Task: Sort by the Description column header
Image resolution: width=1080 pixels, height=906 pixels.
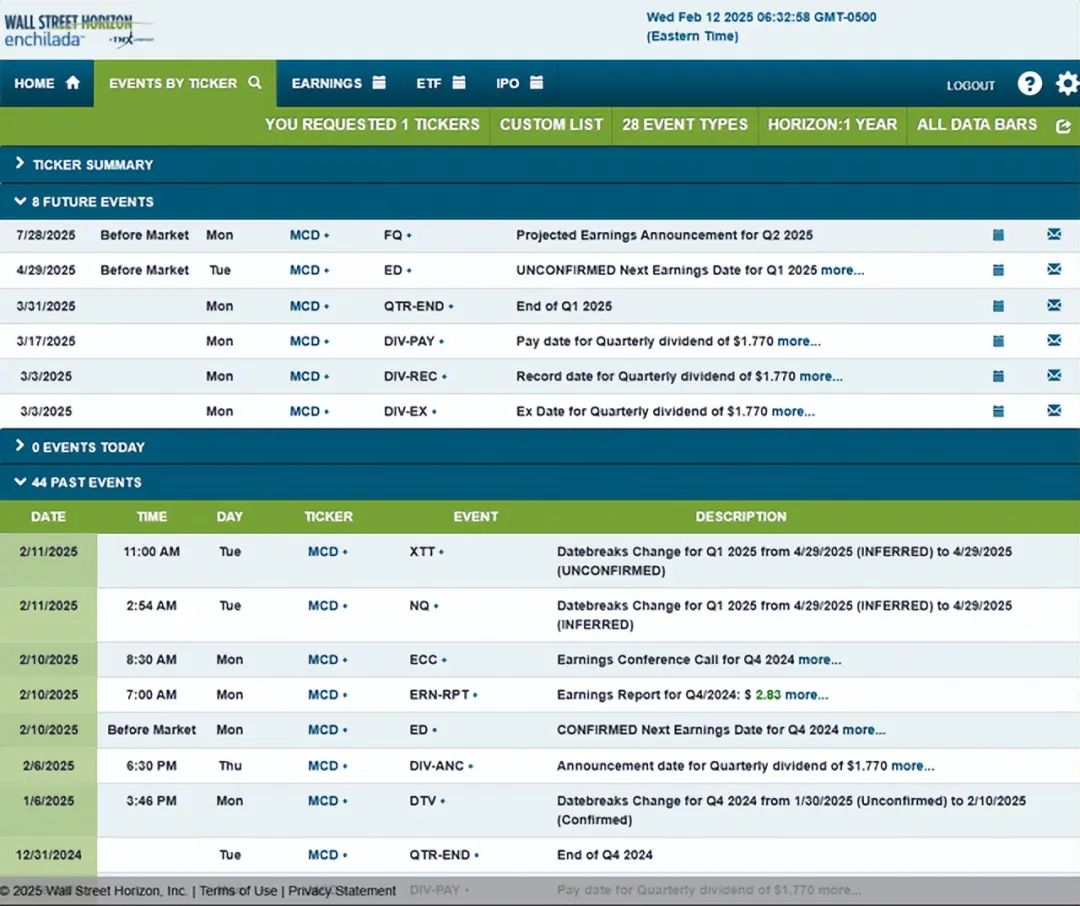Action: [740, 517]
